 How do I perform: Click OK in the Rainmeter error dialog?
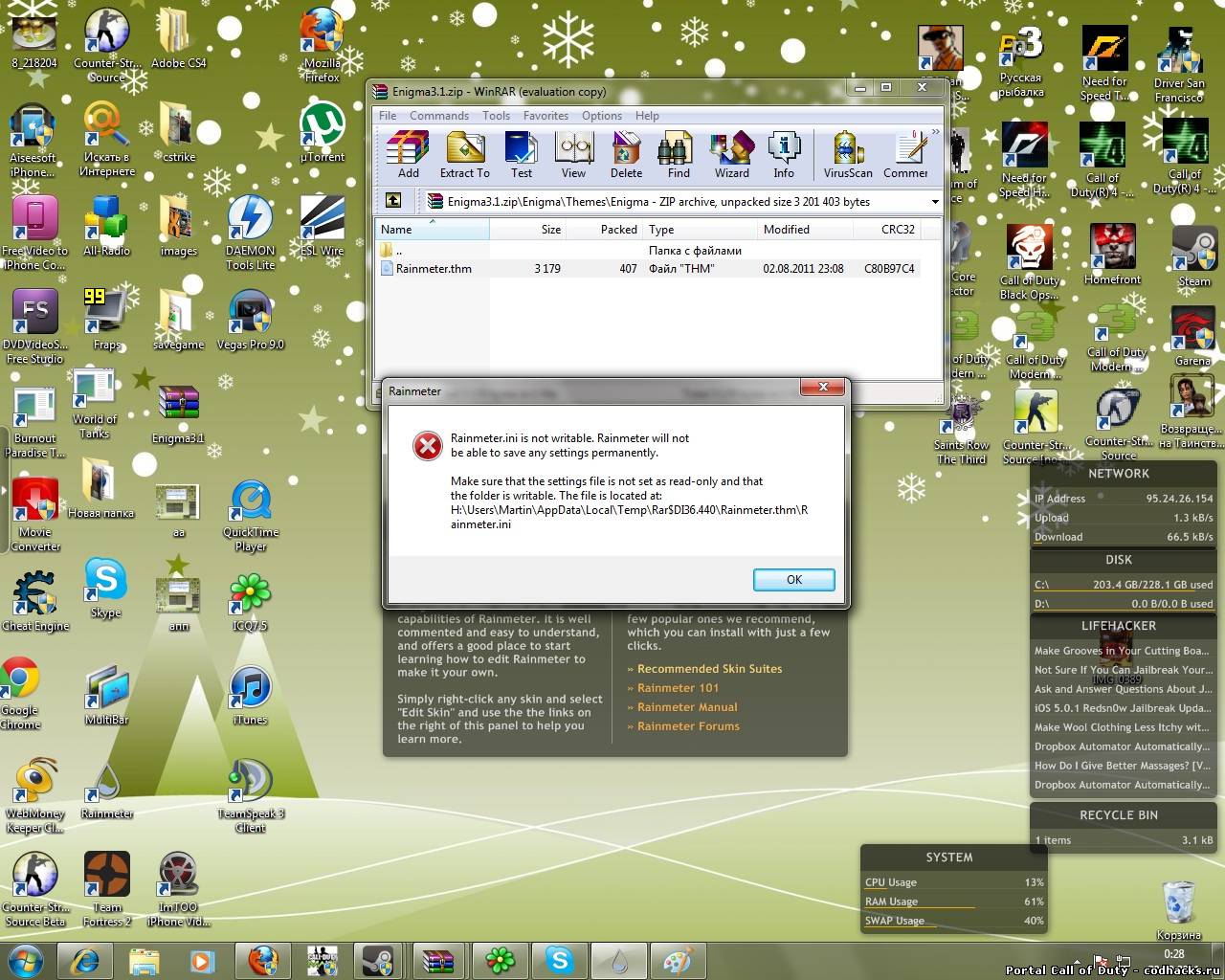[x=794, y=580]
